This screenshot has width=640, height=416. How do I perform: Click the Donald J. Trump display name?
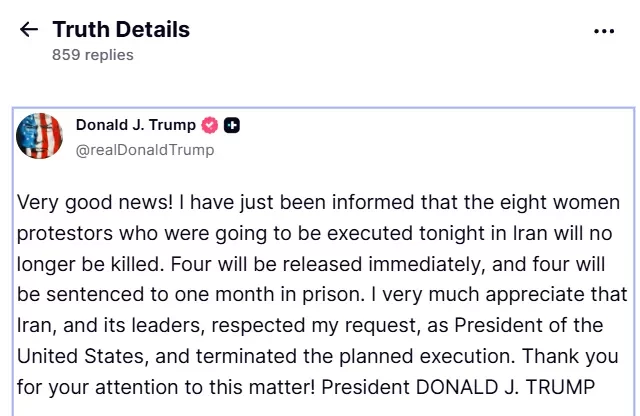tap(136, 126)
